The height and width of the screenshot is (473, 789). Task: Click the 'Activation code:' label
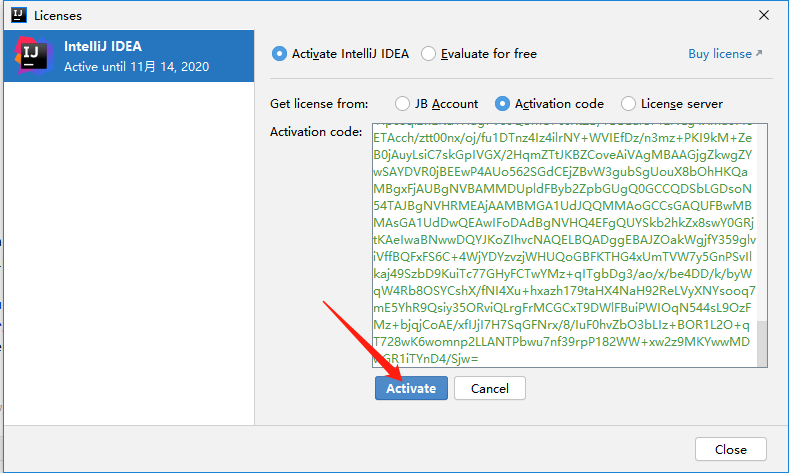(x=316, y=132)
